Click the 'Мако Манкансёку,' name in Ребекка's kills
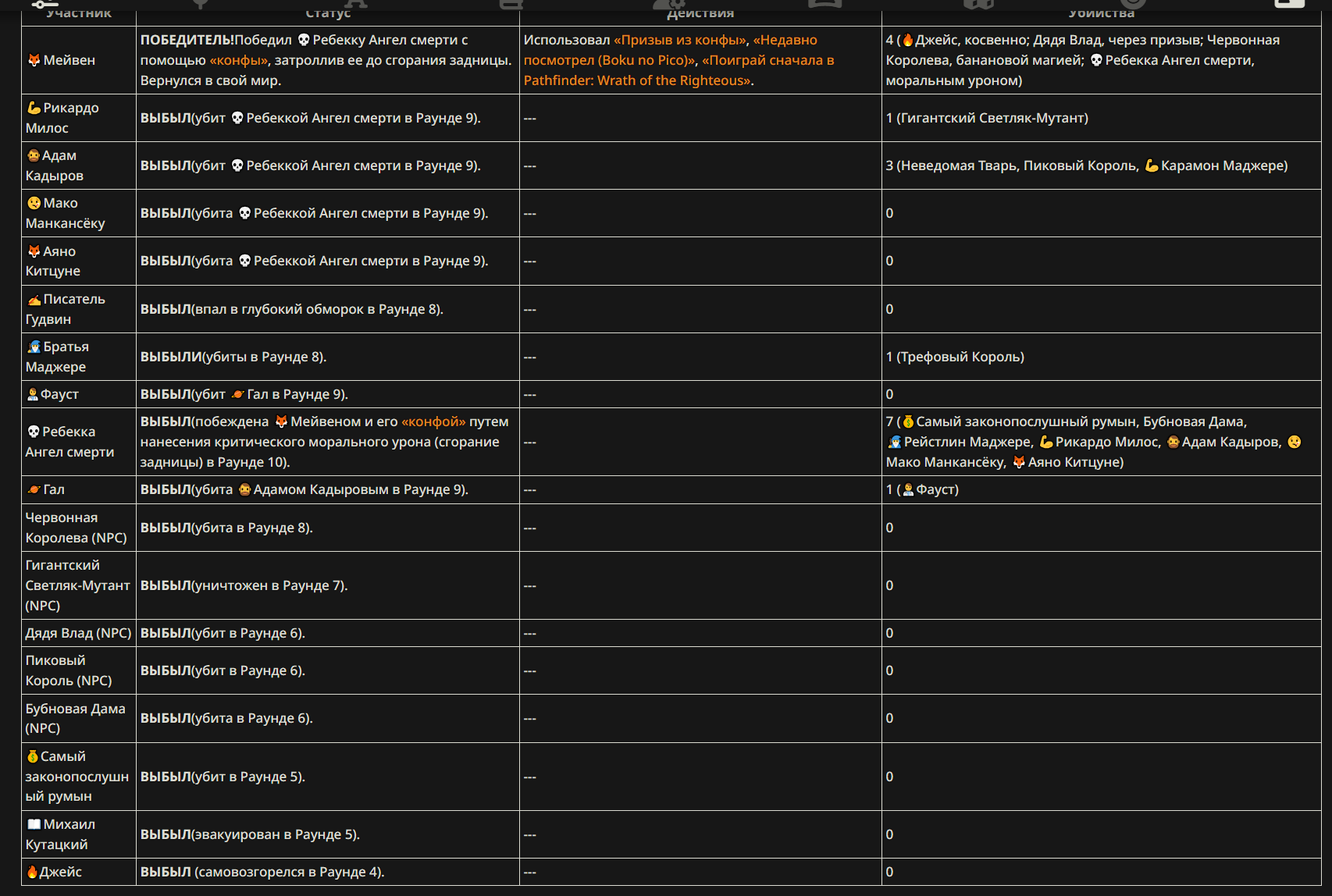Image resolution: width=1332 pixels, height=896 pixels. [x=946, y=462]
